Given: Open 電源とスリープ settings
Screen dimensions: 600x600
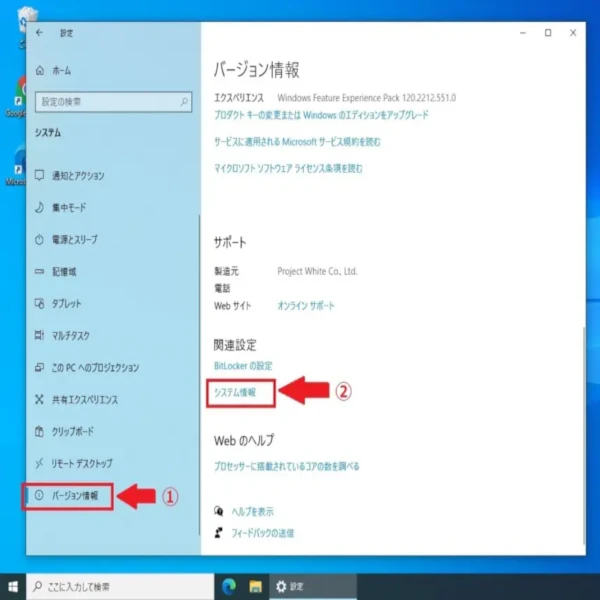Looking at the screenshot, I should [x=75, y=240].
